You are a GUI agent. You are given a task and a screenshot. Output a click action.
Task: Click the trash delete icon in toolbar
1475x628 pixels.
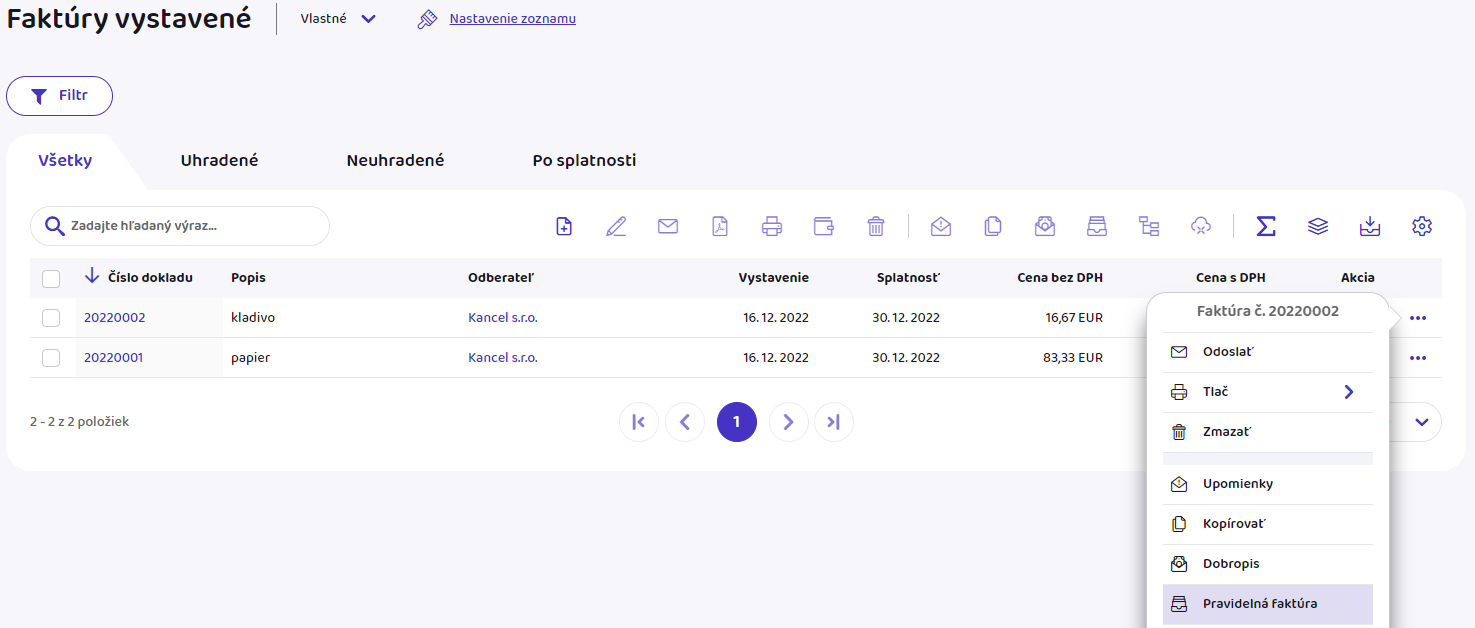[x=876, y=226]
